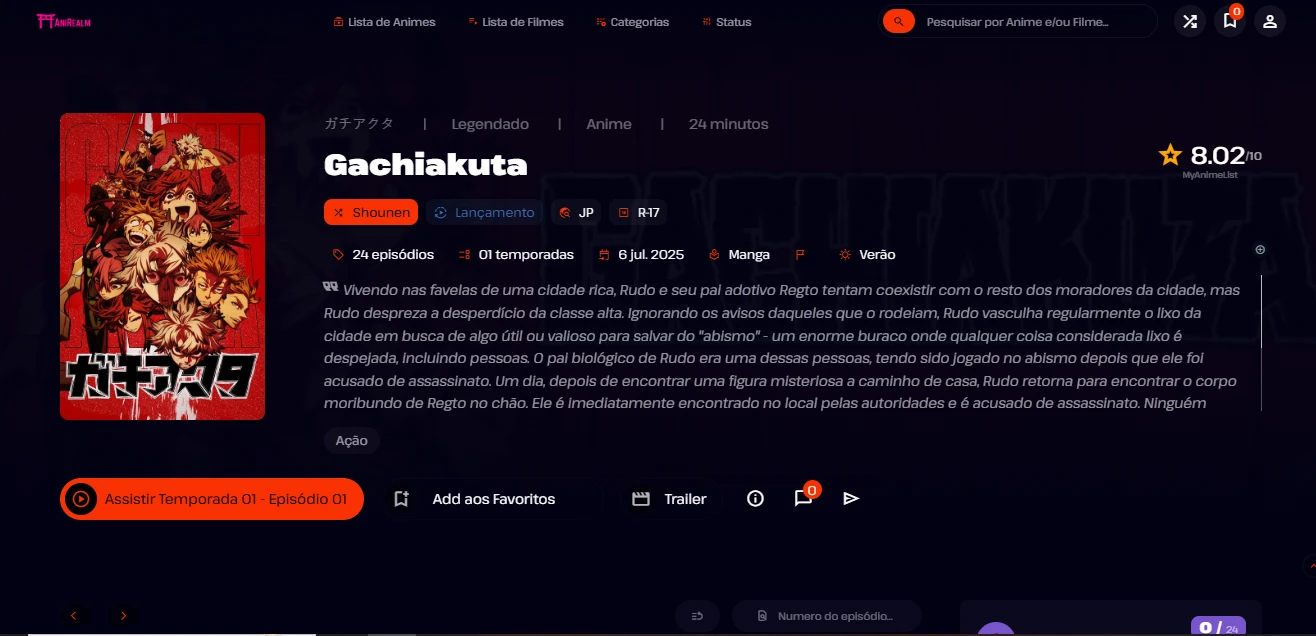Toggle episode list sort order icon

697,616
